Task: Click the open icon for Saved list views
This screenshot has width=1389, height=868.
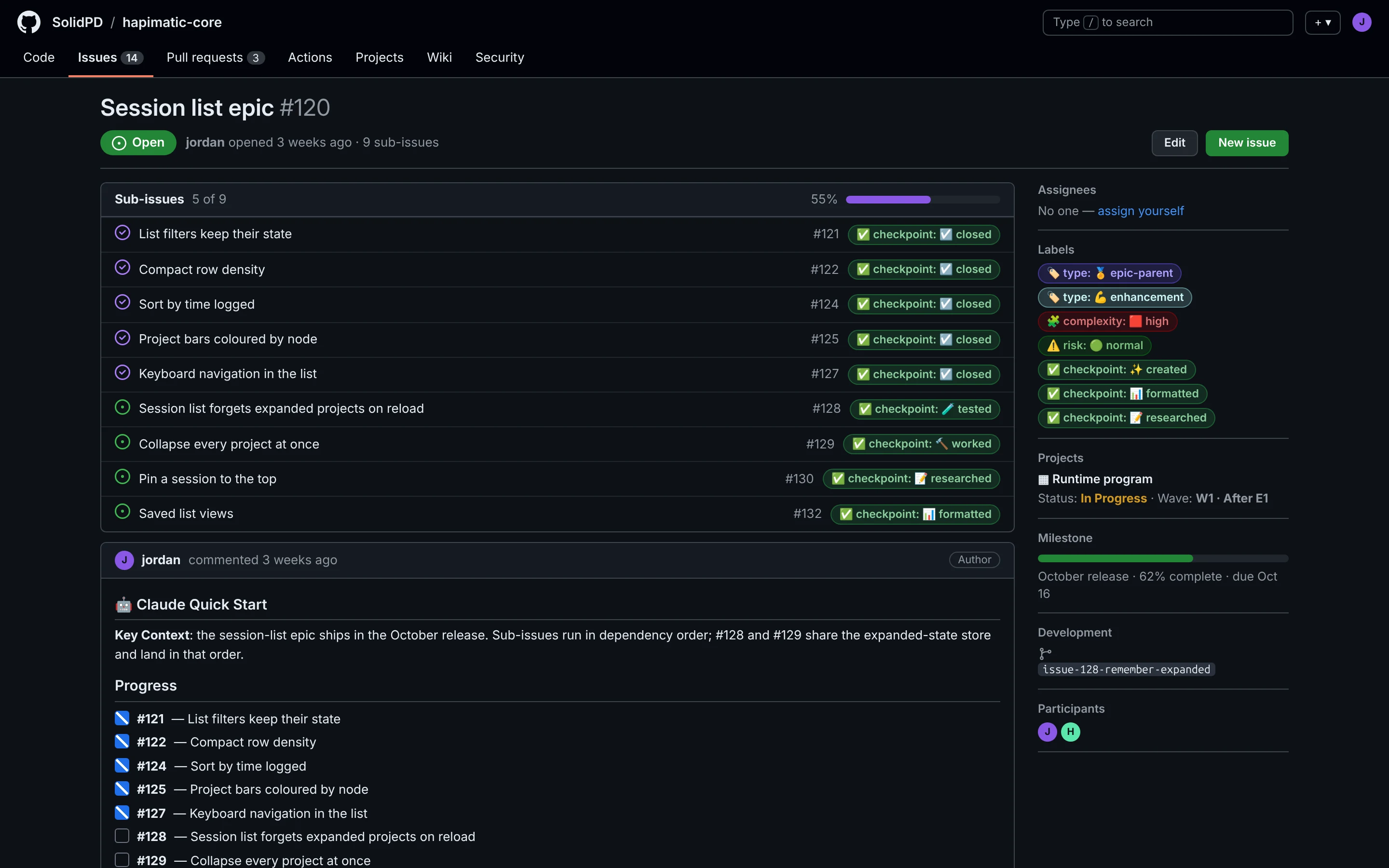Action: click(x=122, y=512)
